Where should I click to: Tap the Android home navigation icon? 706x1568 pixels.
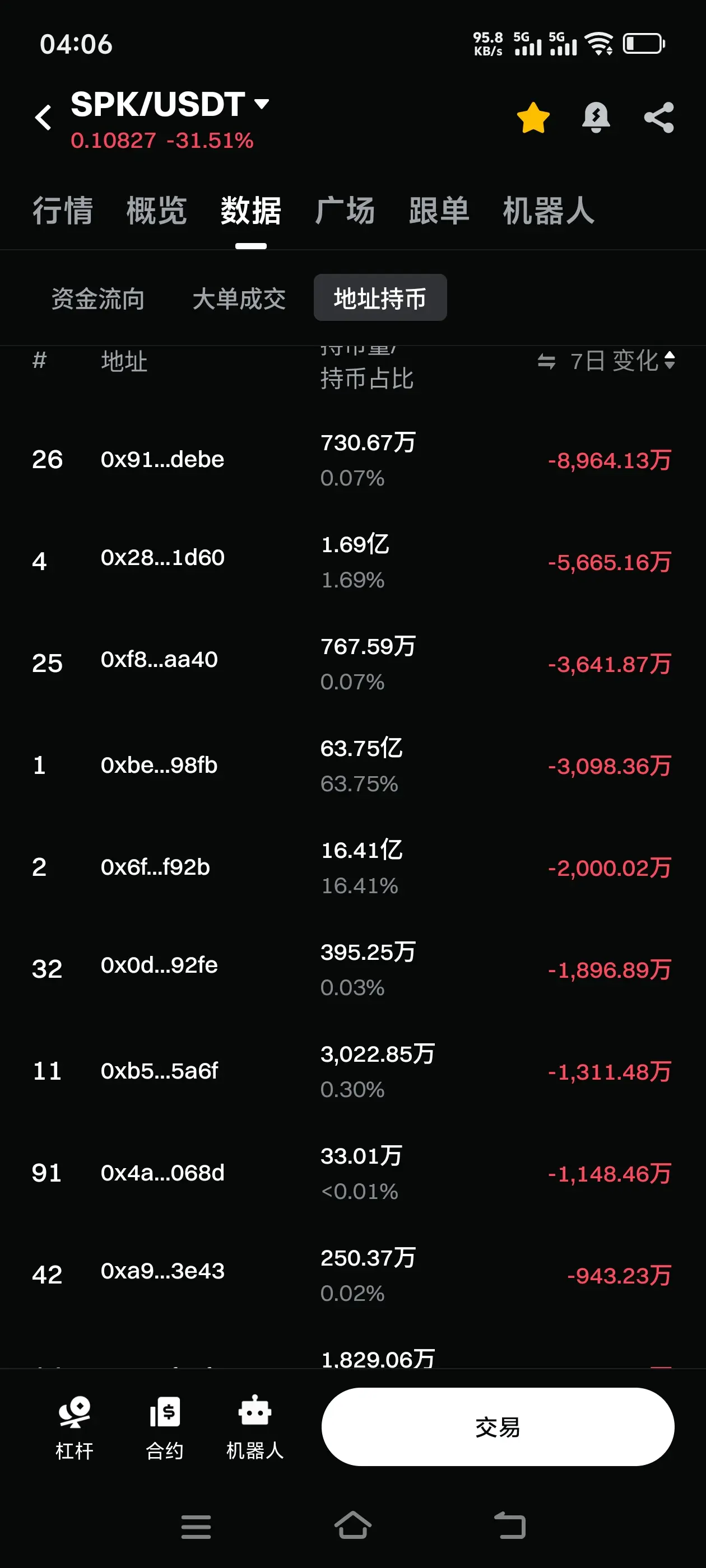[x=352, y=1526]
